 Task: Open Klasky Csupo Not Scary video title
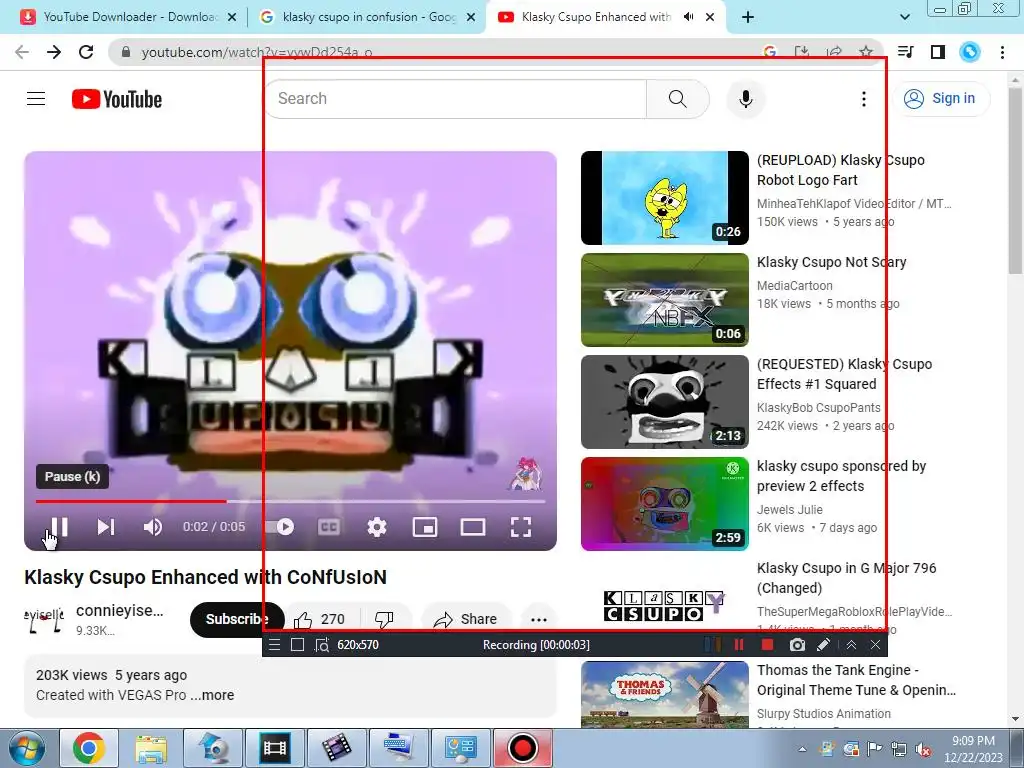pyautogui.click(x=831, y=262)
